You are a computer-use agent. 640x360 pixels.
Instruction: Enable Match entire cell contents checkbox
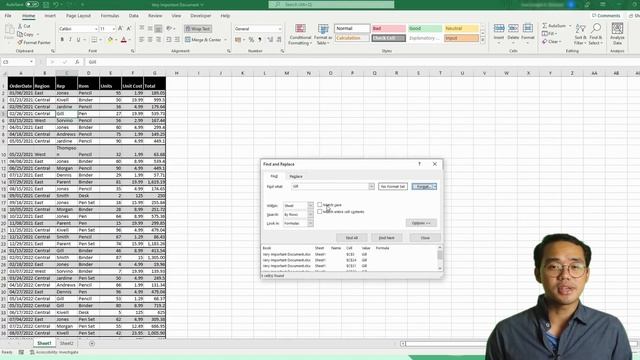[x=320, y=212]
